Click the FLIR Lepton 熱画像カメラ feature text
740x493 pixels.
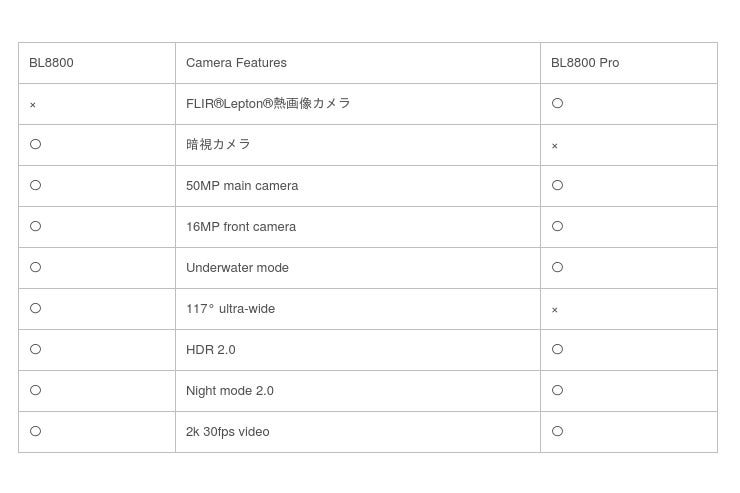point(268,103)
